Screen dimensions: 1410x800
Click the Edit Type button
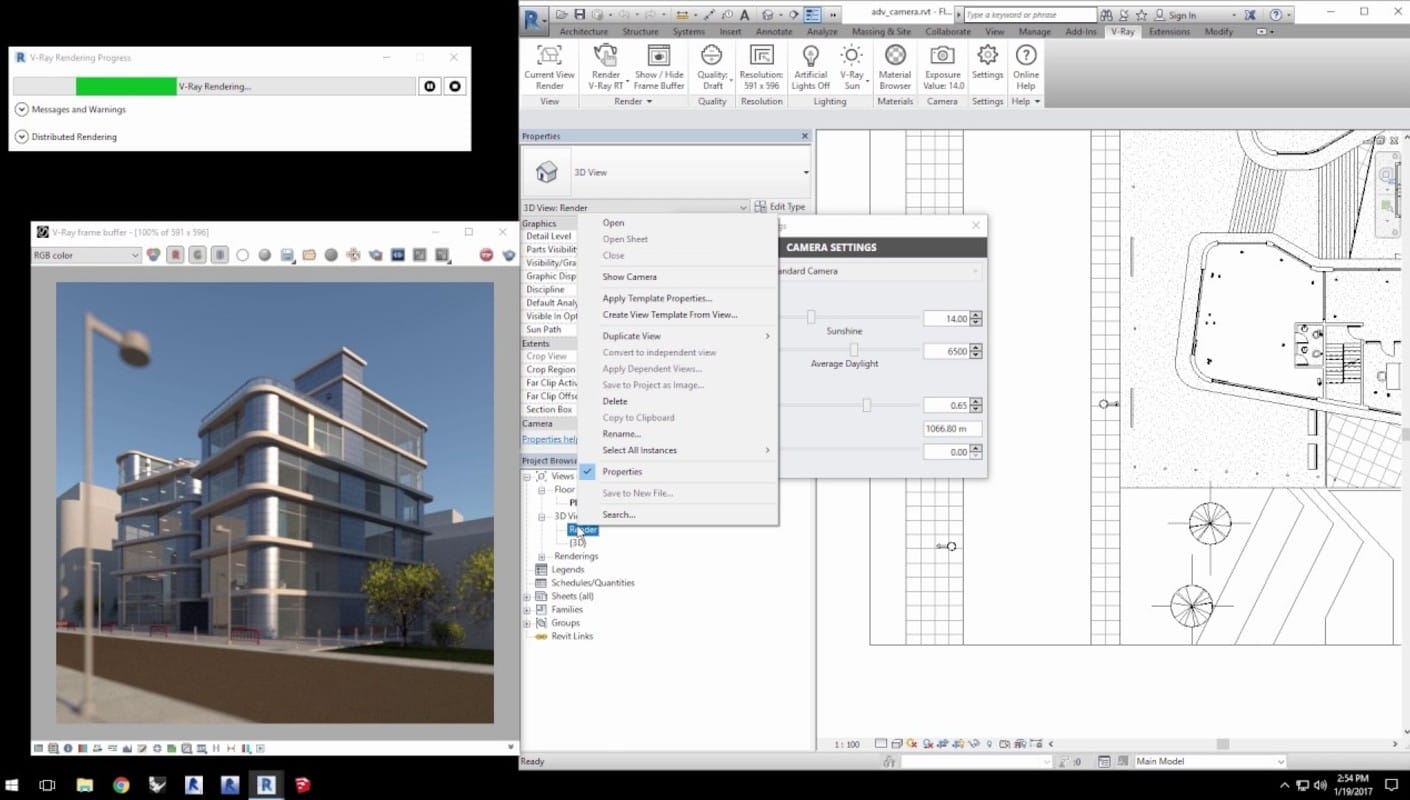pyautogui.click(x=780, y=207)
